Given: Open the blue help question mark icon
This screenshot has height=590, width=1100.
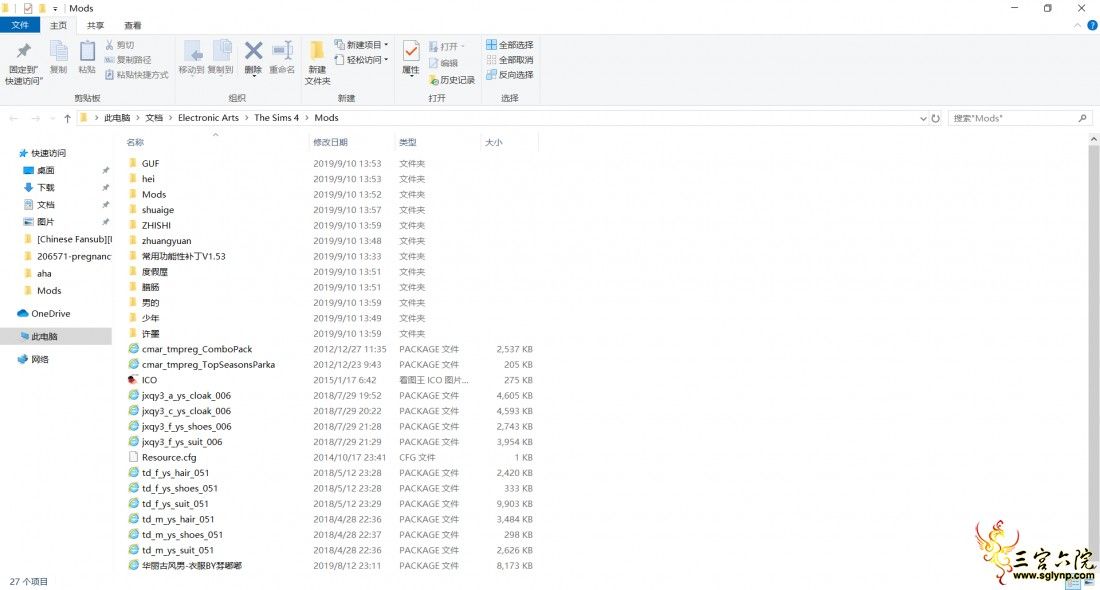Looking at the screenshot, I should pyautogui.click(x=1092, y=25).
